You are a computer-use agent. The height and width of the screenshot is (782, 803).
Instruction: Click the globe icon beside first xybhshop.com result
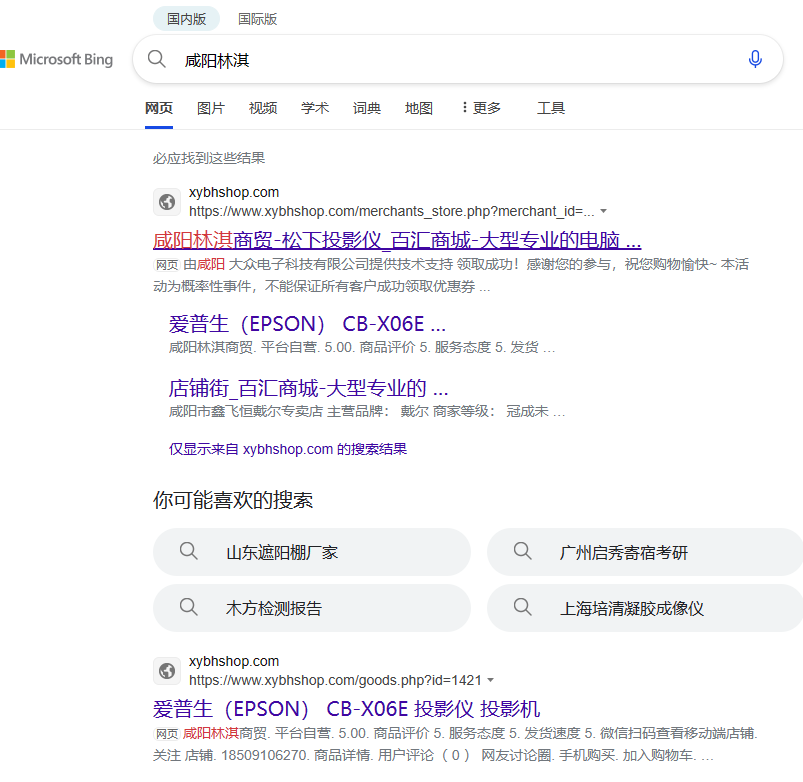tap(167, 202)
